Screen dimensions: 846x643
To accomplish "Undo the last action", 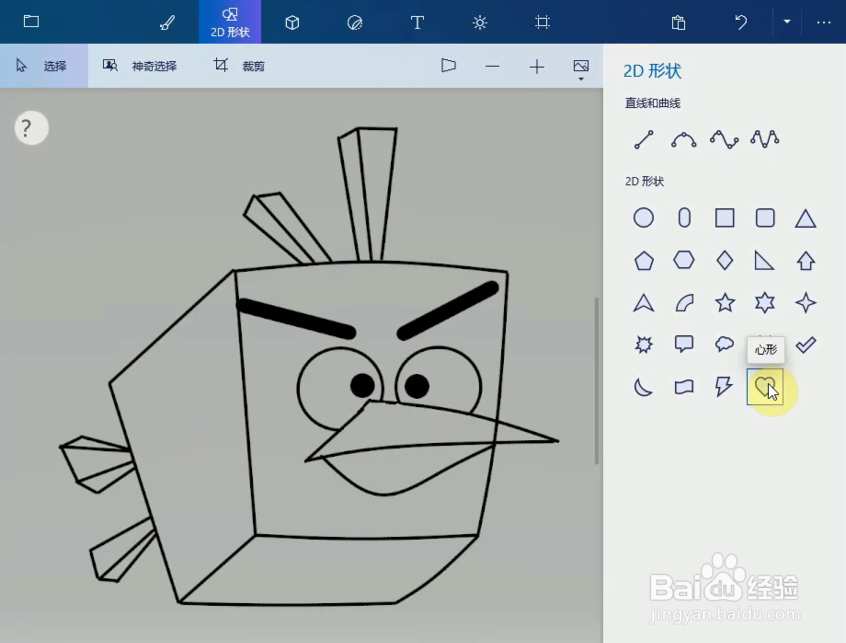I will (x=738, y=22).
